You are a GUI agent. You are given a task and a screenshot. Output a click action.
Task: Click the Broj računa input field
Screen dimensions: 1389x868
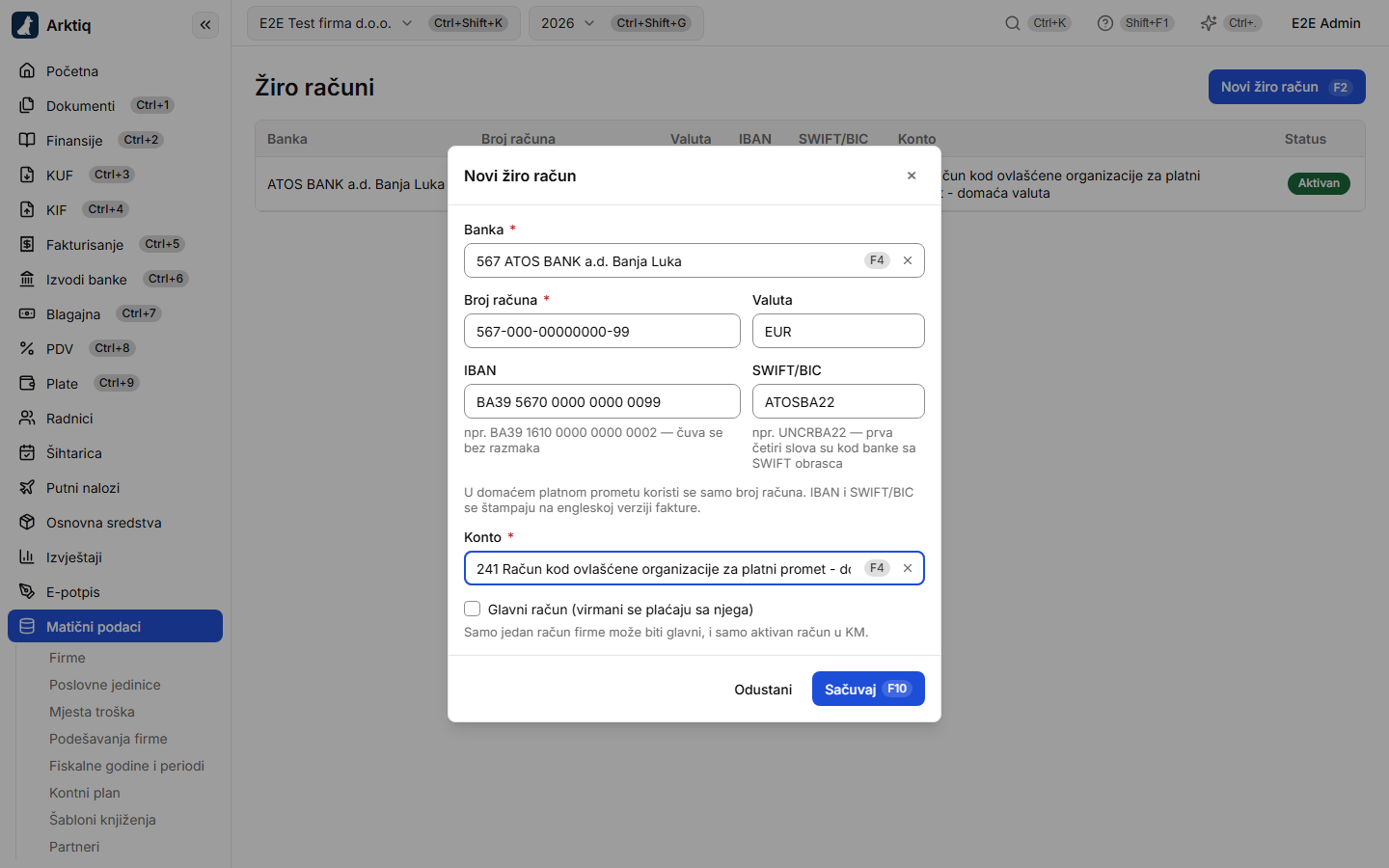(602, 331)
